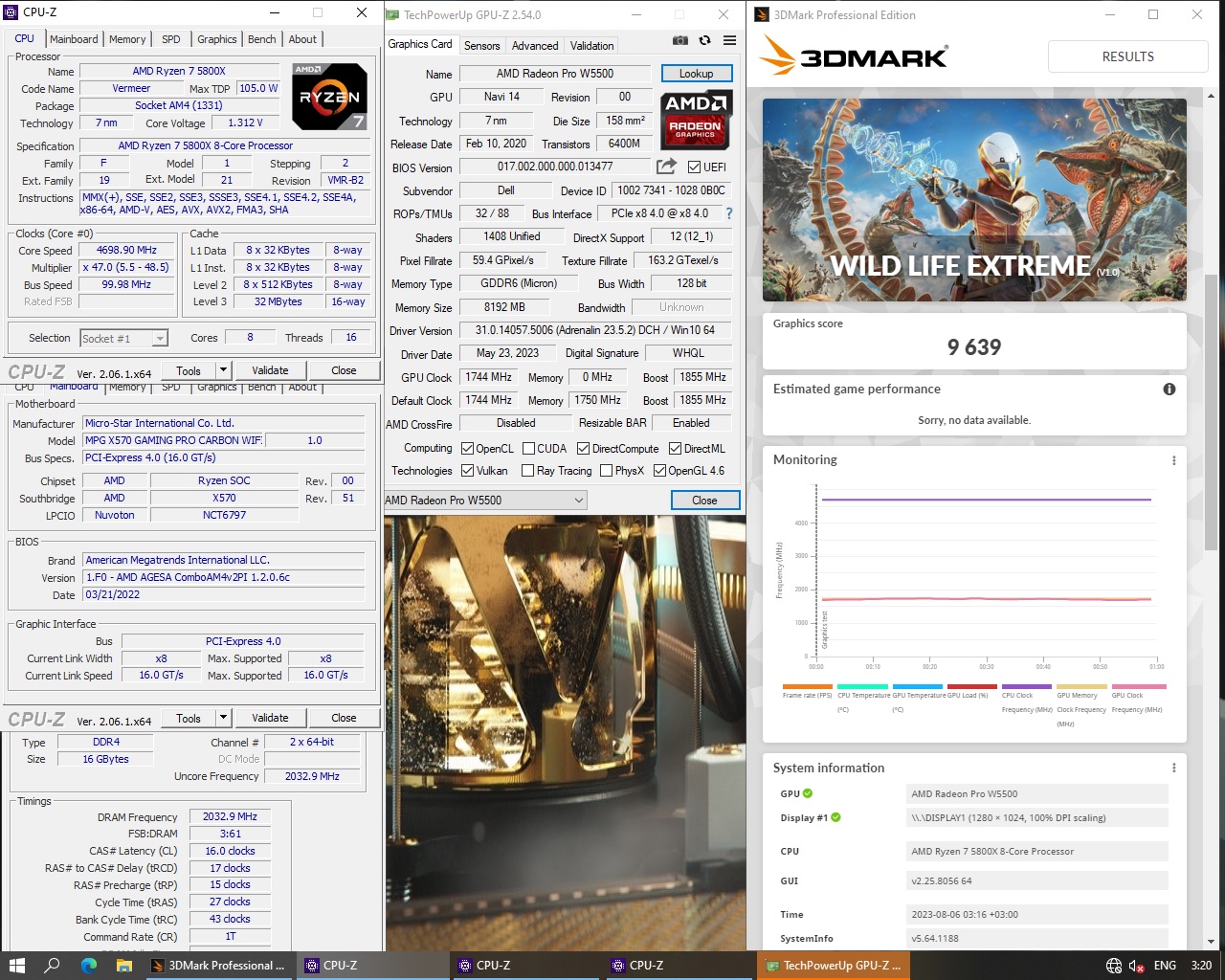Click the RESULTS button in 3DMark
This screenshot has width=1225, height=980.
click(x=1127, y=56)
